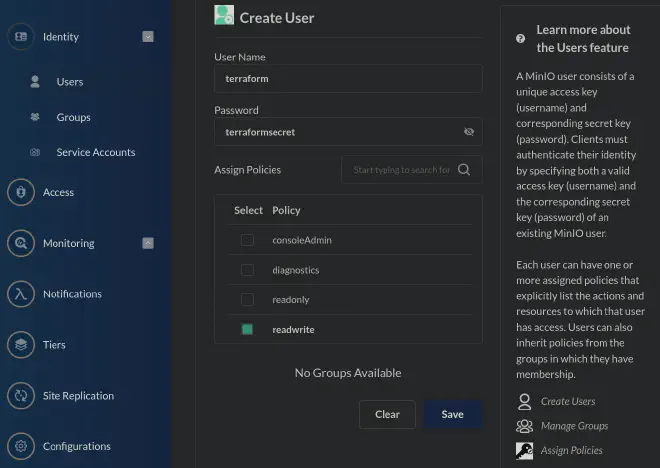Click the Users person icon in sidebar
The width and height of the screenshot is (660, 468).
pyautogui.click(x=35, y=82)
